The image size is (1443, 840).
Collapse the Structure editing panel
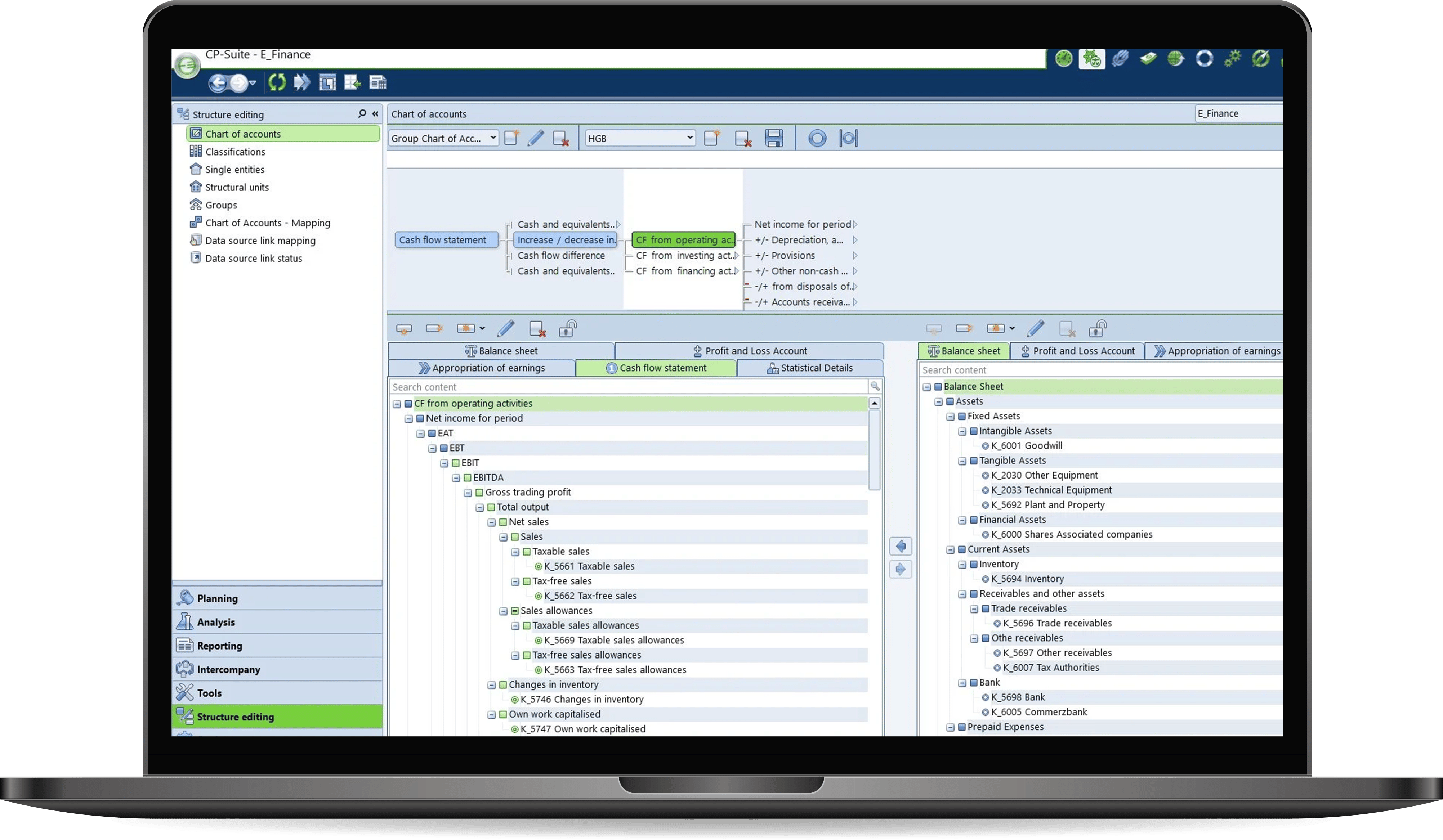coord(375,113)
